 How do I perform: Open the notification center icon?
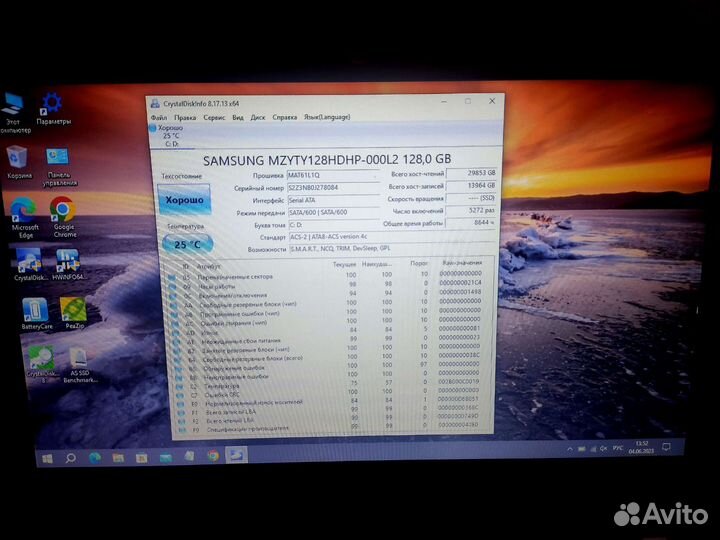[x=666, y=447]
